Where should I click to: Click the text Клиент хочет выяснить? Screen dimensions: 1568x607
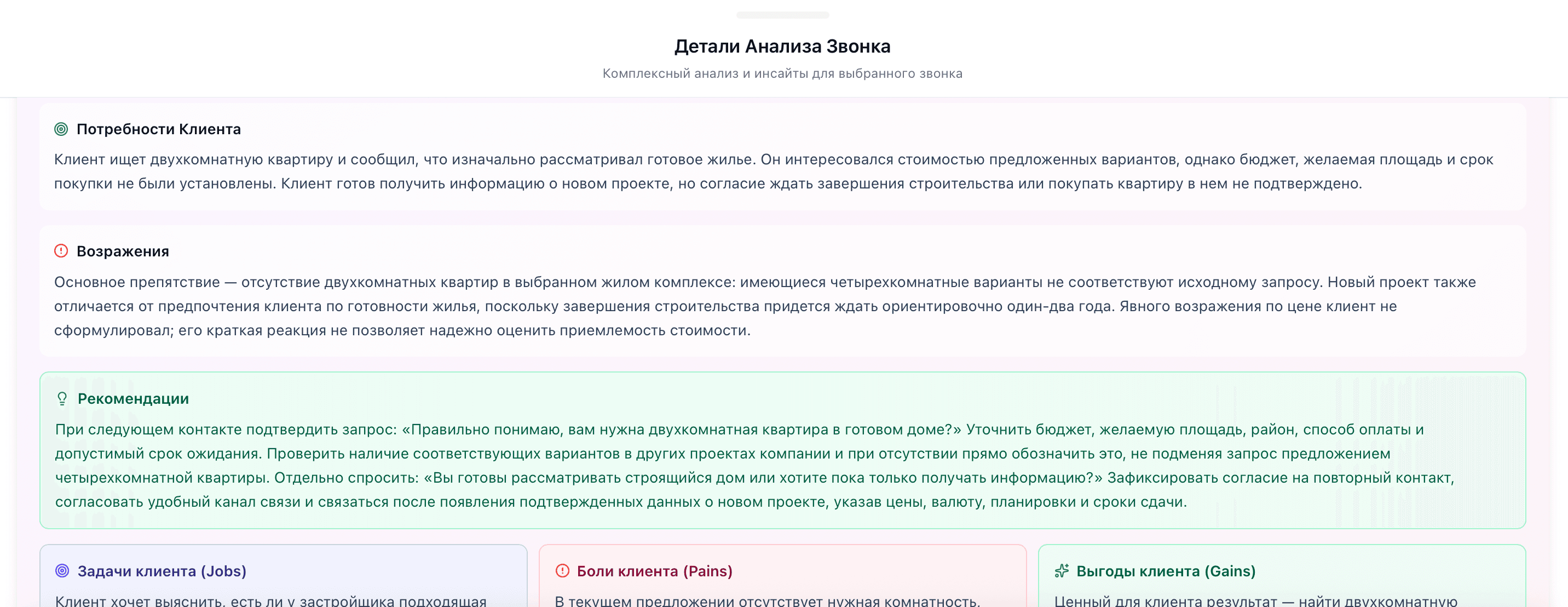[271, 600]
